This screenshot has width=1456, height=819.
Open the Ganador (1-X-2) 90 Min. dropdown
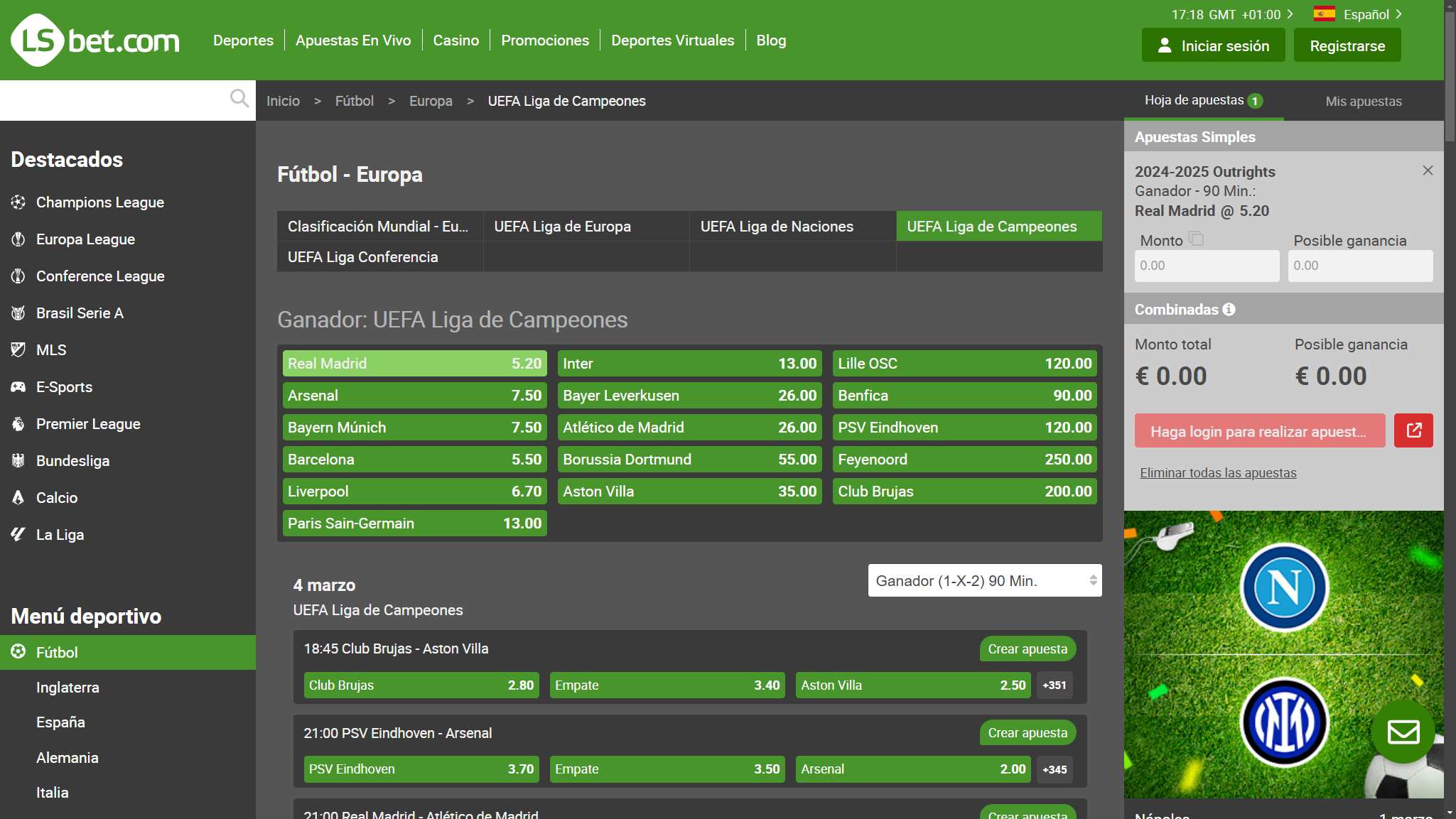click(x=985, y=580)
